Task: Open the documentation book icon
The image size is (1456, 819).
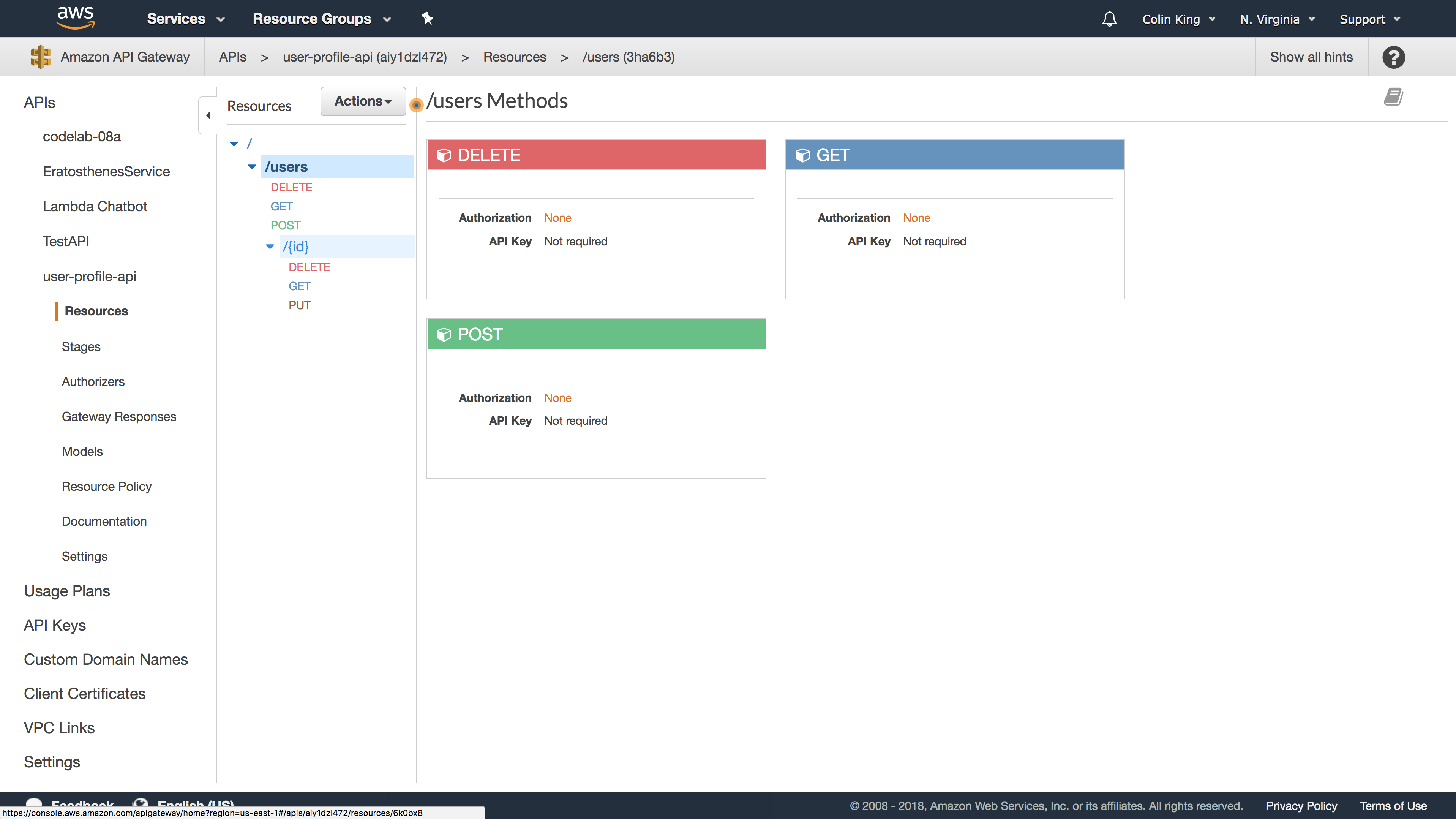Action: pos(1393,96)
